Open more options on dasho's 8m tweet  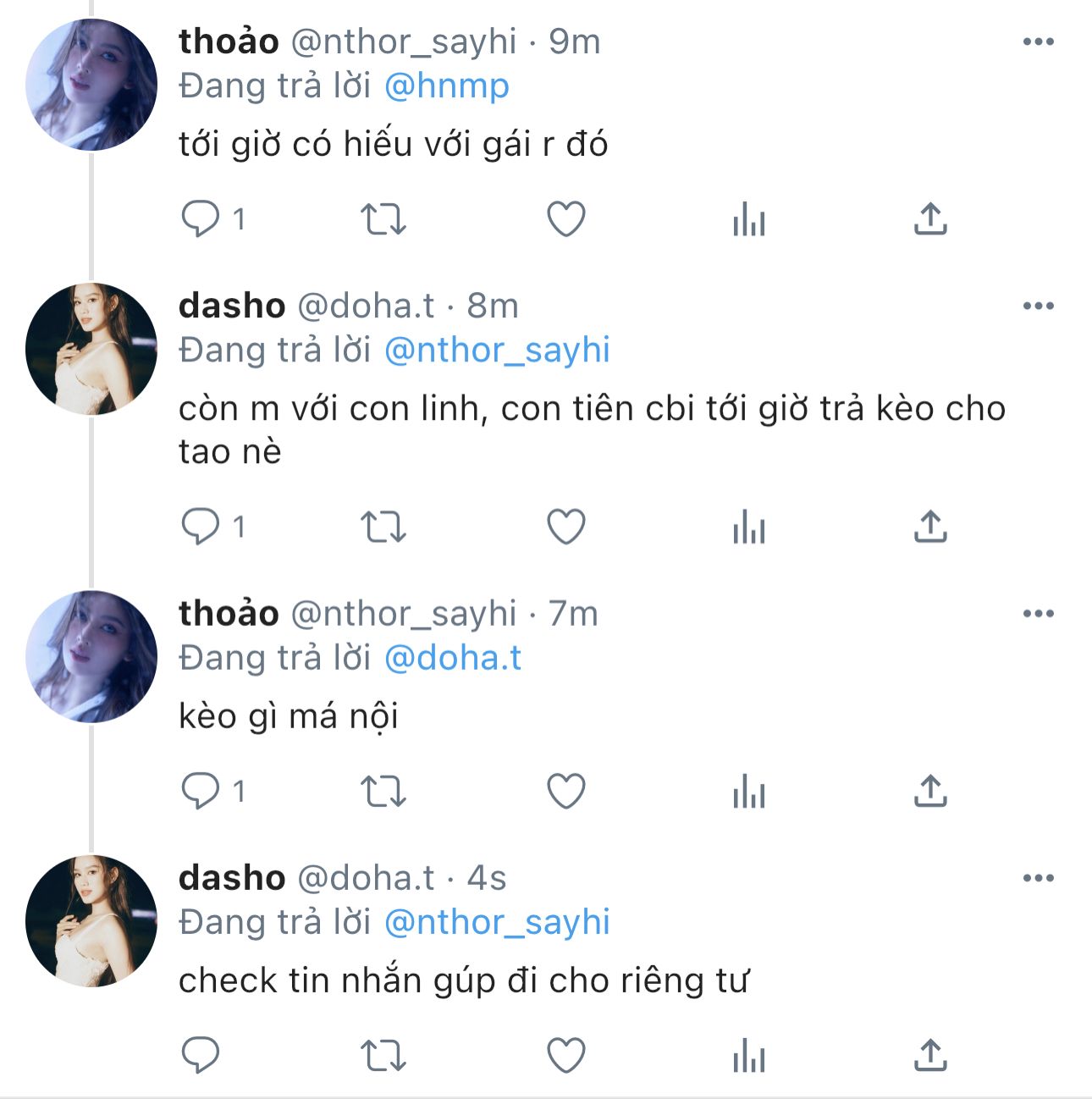pyautogui.click(x=1038, y=306)
